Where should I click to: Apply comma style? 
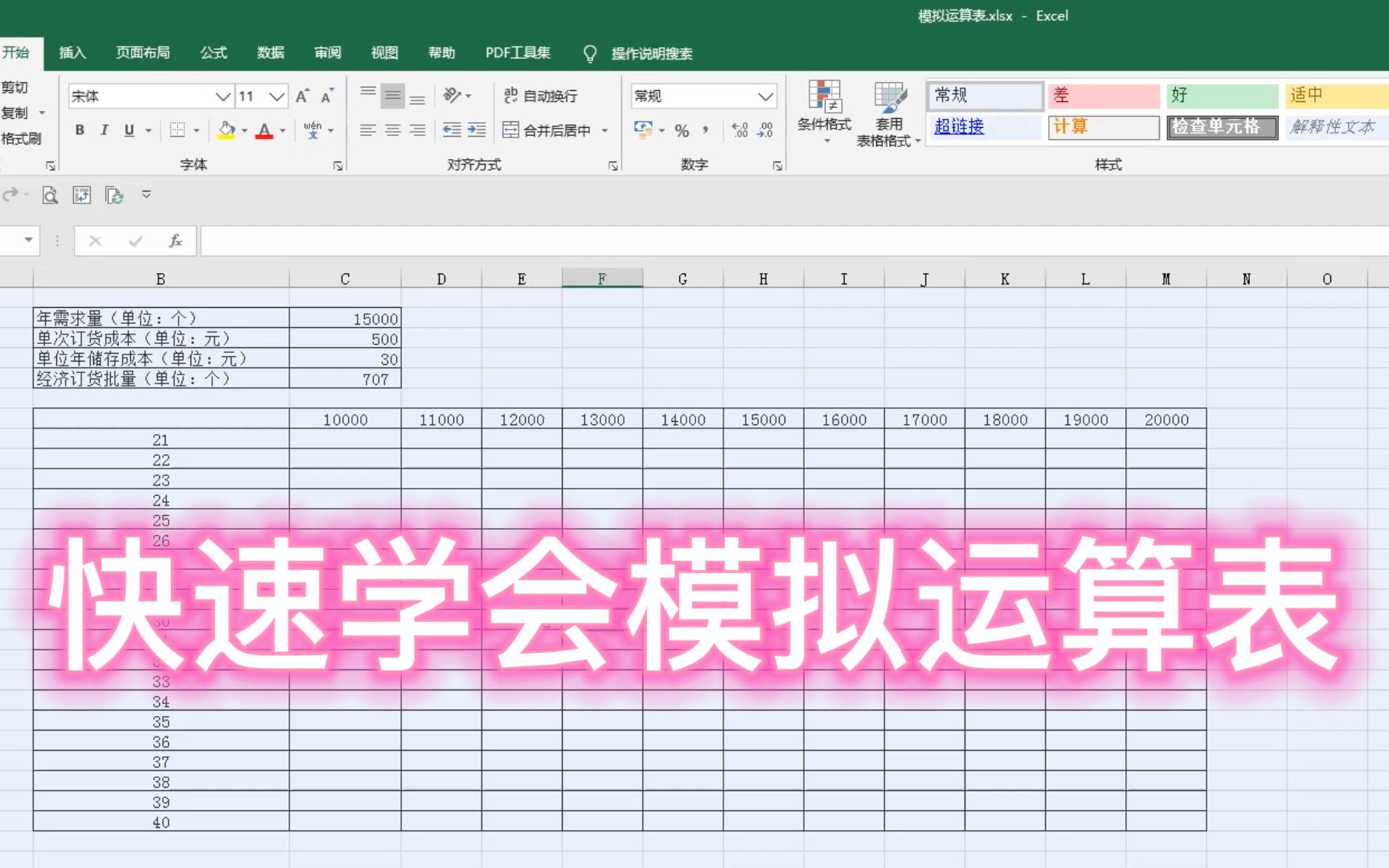[x=705, y=130]
